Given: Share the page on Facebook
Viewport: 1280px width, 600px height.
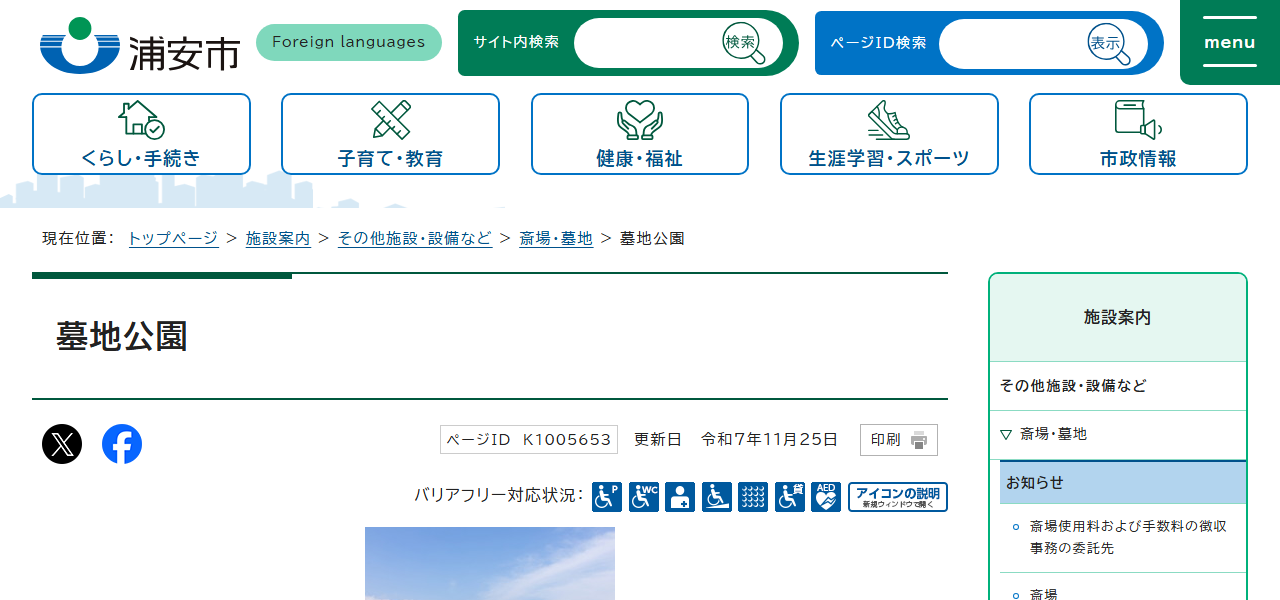Looking at the screenshot, I should [122, 444].
